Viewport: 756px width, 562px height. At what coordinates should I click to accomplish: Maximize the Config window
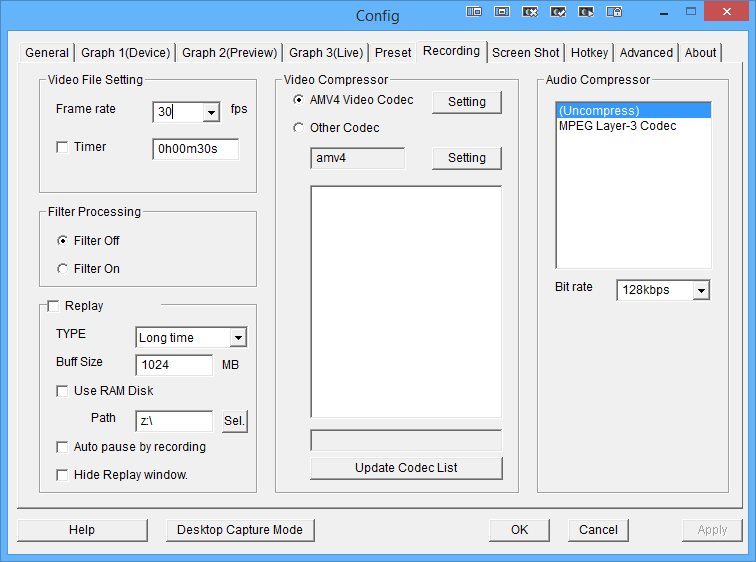click(x=690, y=12)
